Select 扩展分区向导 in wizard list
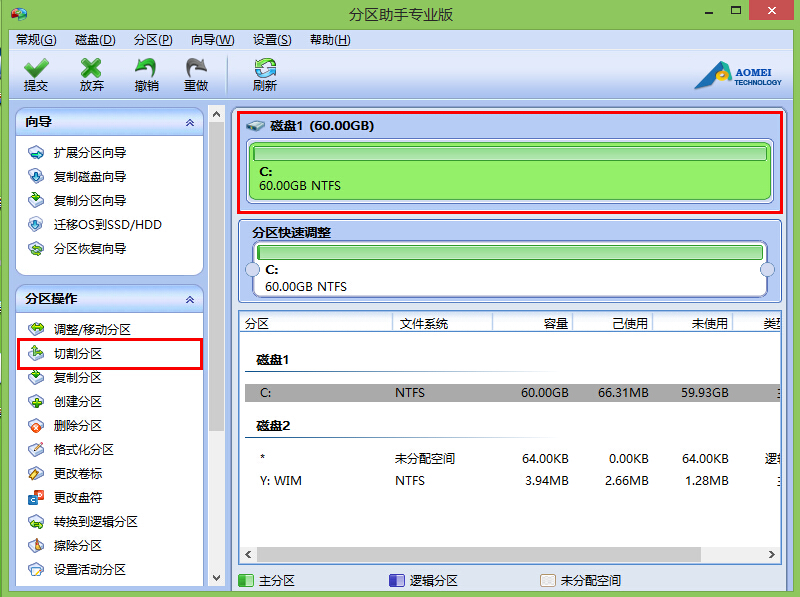800x597 pixels. [90, 153]
